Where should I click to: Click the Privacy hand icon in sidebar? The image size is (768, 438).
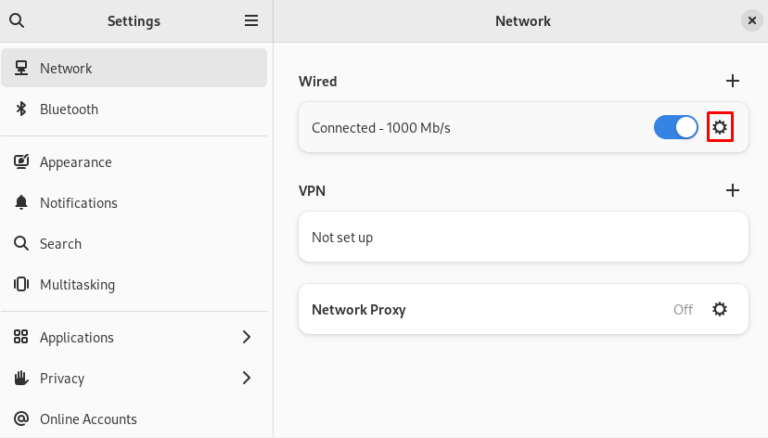21,378
